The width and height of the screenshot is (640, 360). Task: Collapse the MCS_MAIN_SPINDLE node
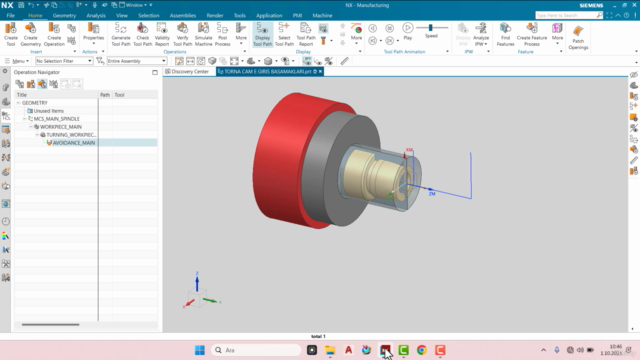point(24,119)
